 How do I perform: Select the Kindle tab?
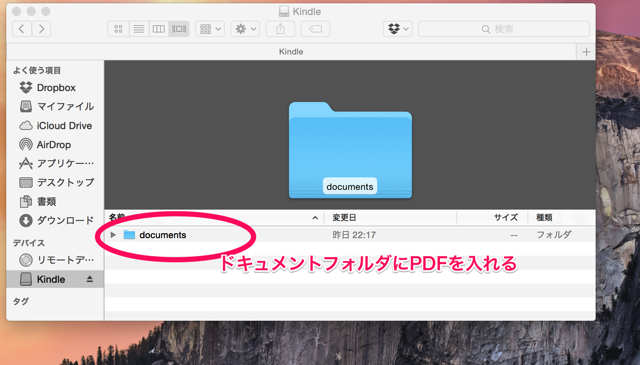pos(291,52)
